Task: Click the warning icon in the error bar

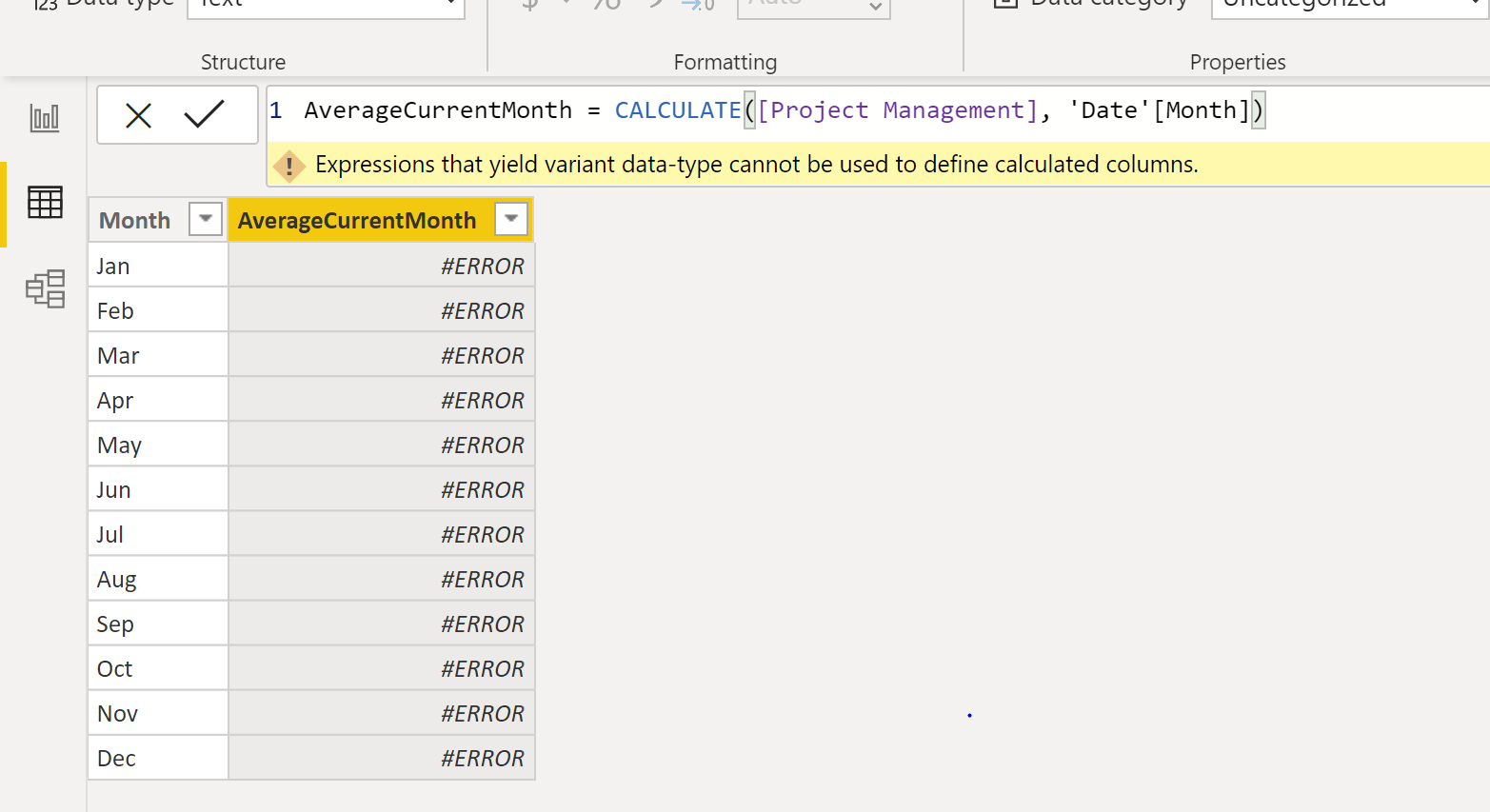Action: point(289,166)
